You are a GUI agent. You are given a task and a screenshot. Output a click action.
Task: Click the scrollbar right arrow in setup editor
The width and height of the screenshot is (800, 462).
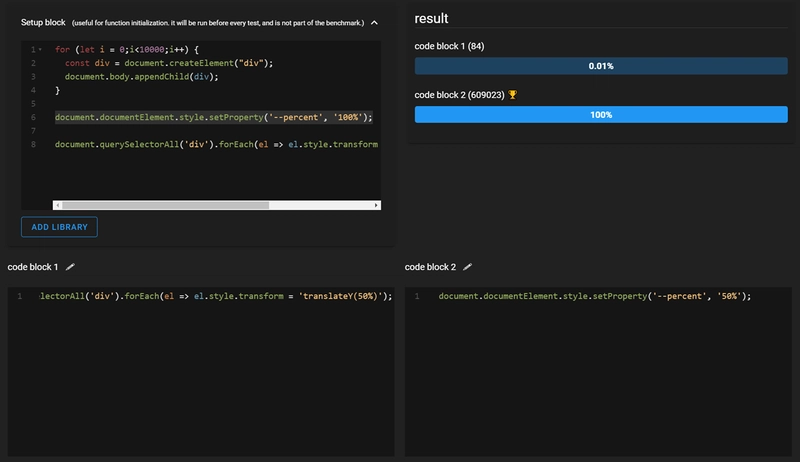coord(376,205)
